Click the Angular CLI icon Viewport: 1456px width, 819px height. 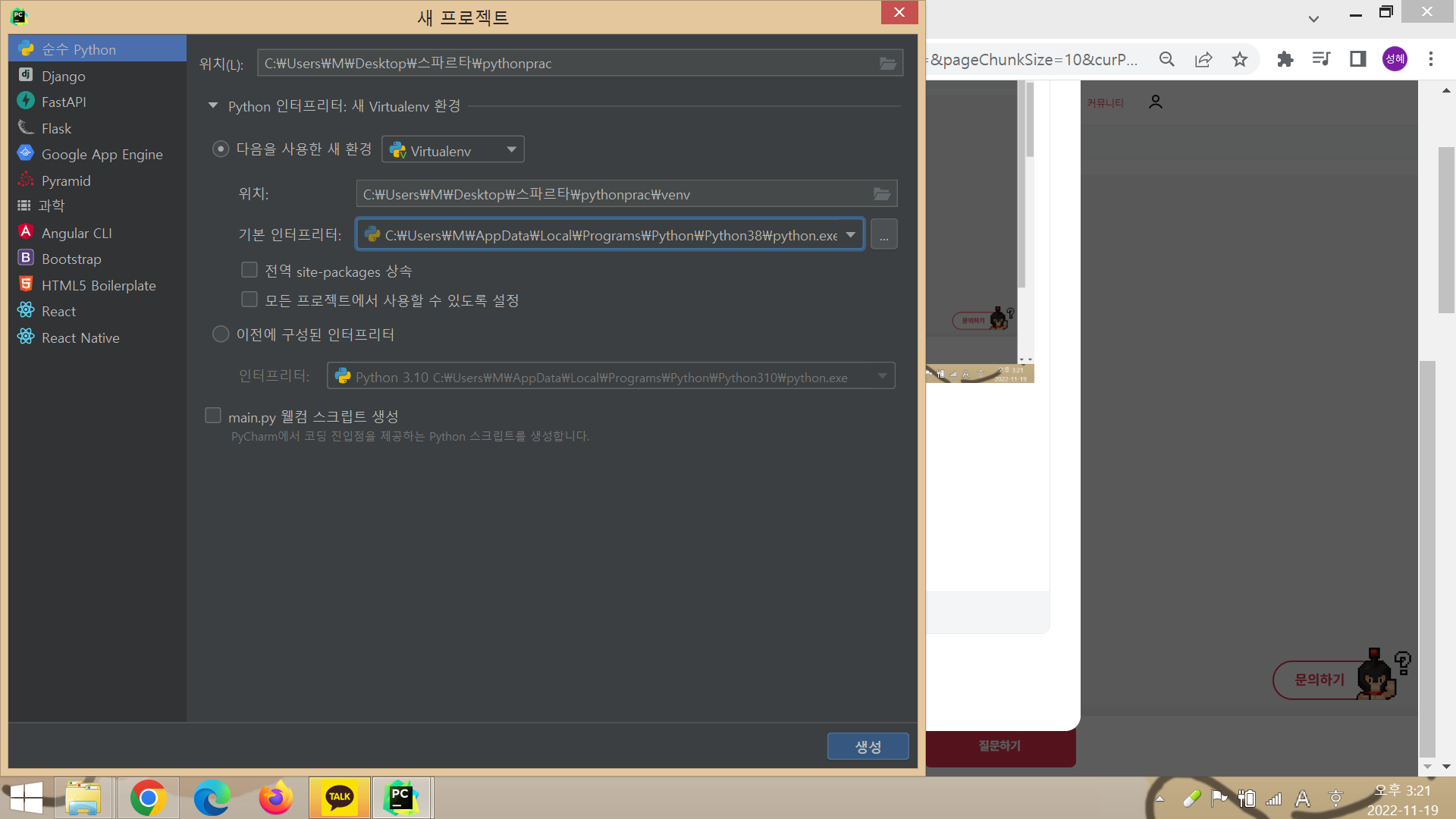click(26, 232)
